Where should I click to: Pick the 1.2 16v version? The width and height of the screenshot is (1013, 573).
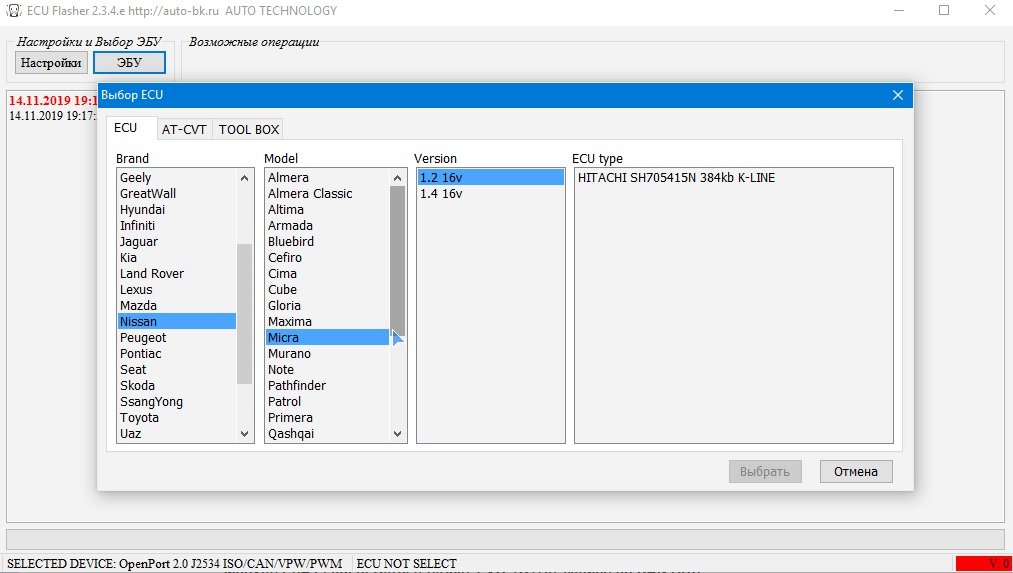491,178
